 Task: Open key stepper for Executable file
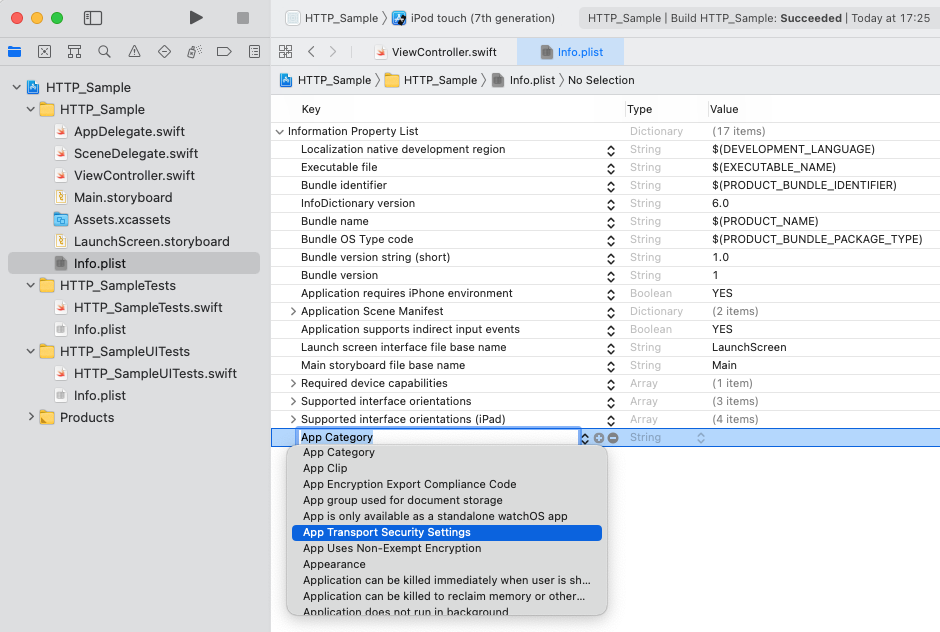tap(611, 168)
